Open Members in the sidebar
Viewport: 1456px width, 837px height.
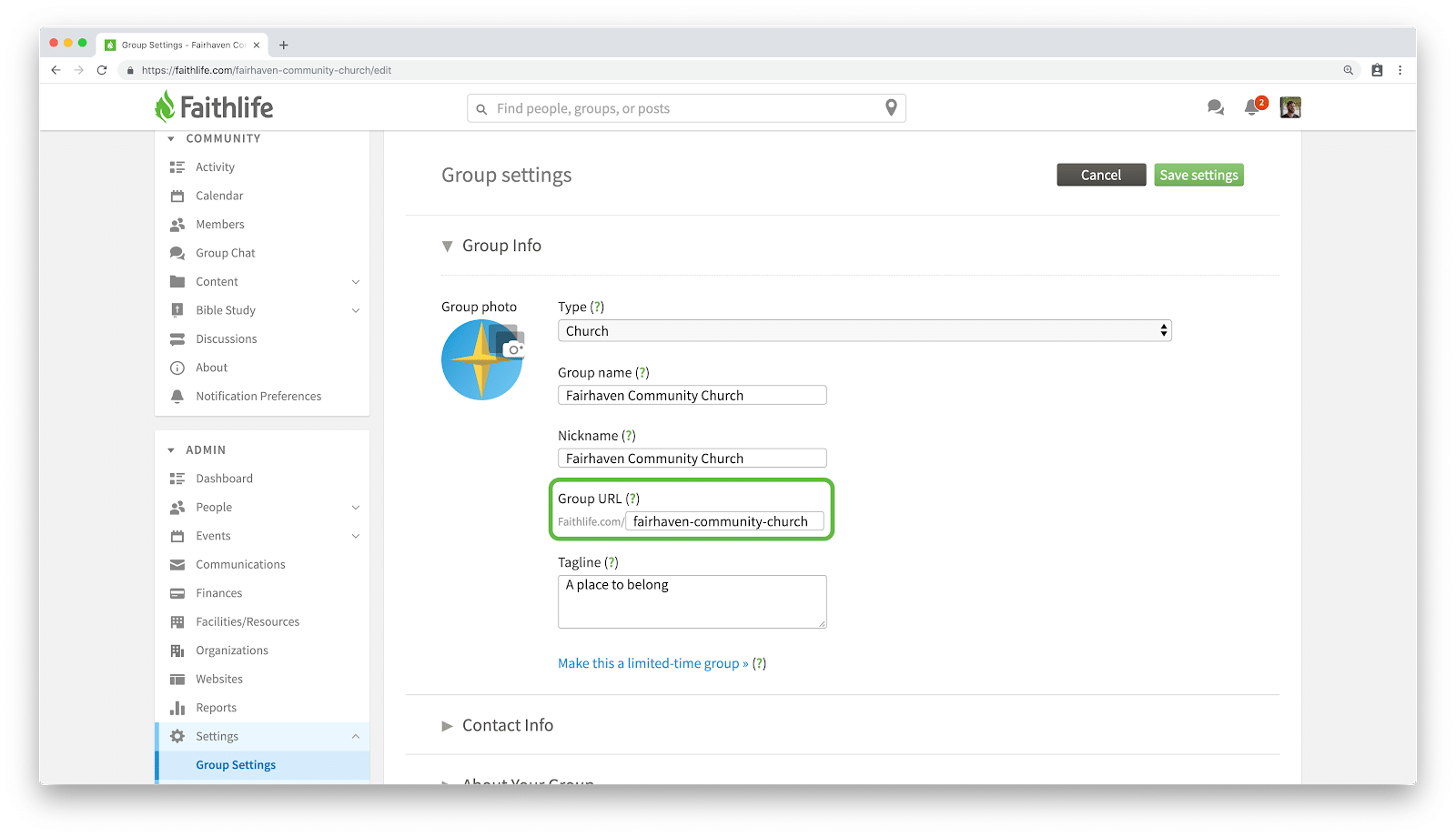[x=220, y=225]
